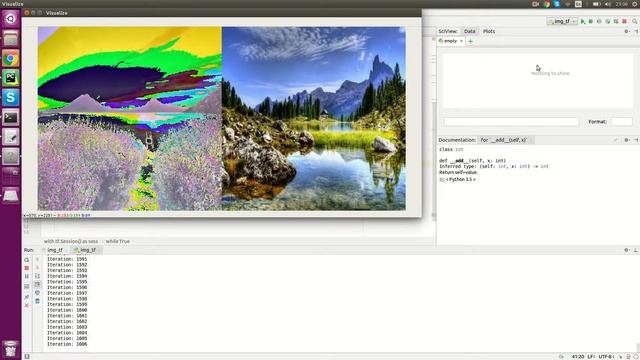640x360 pixels.
Task: Run img_tf with the green play button
Action: coord(583,21)
